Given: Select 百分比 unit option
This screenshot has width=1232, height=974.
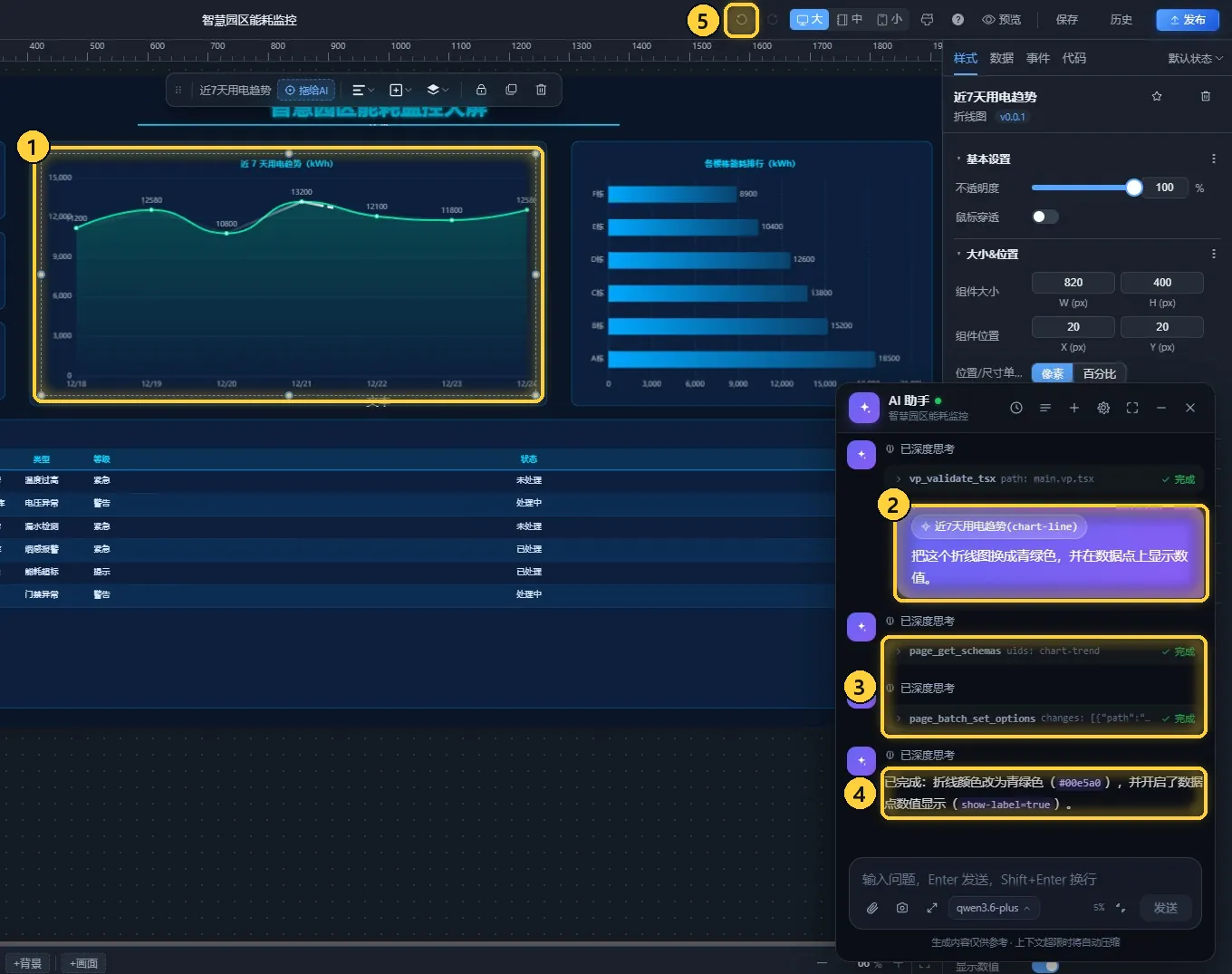Looking at the screenshot, I should [1100, 373].
